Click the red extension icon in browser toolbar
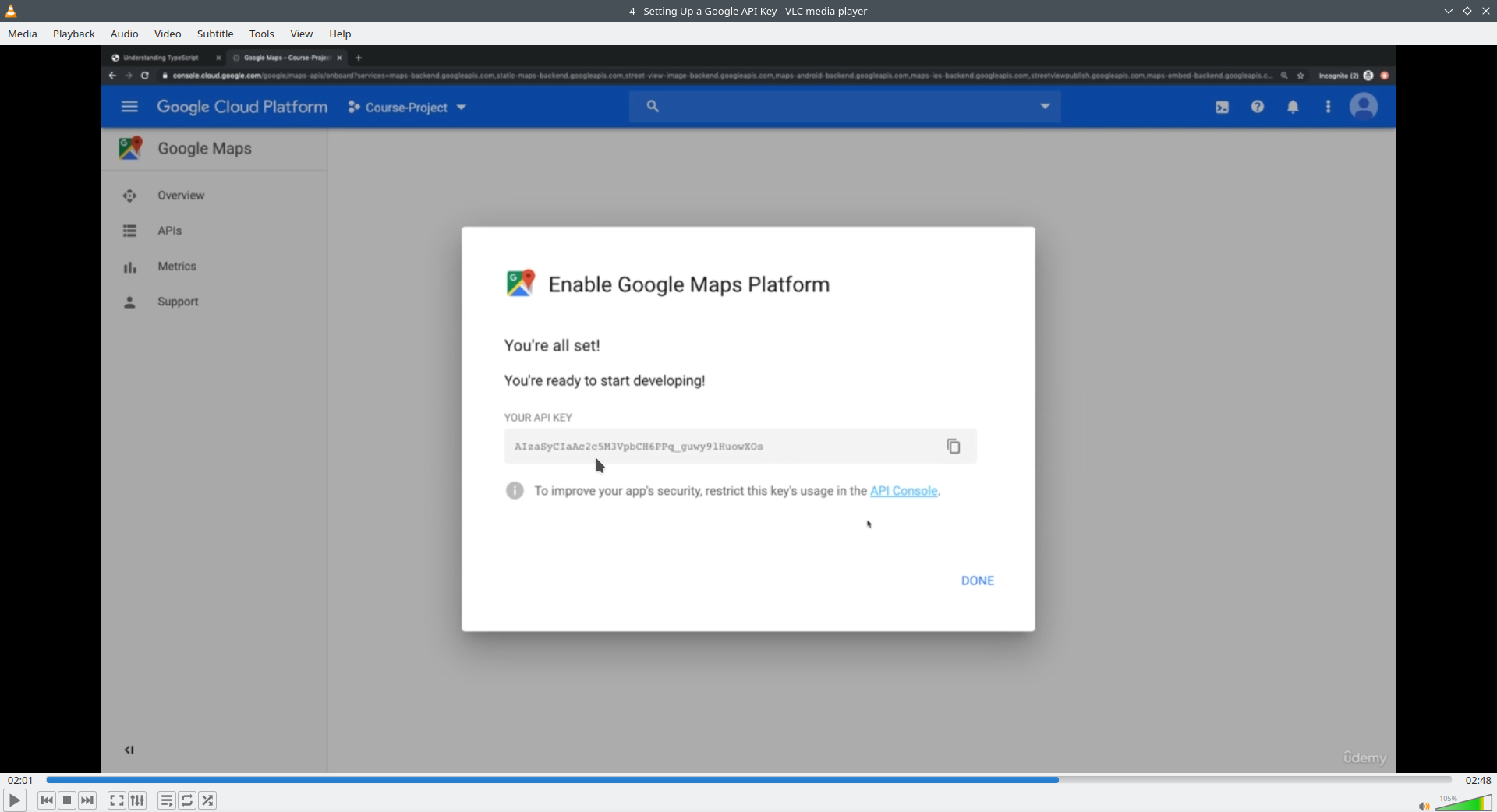Screen dimensions: 1497x812 click(x=1385, y=76)
